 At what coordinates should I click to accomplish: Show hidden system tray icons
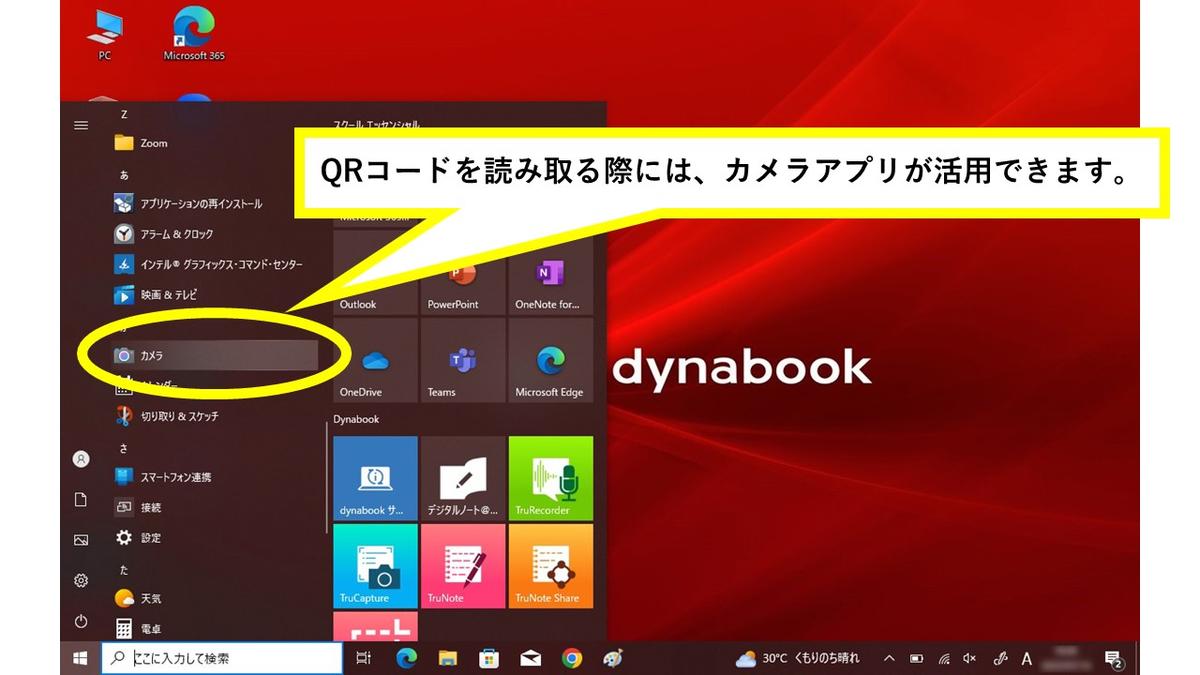(x=889, y=658)
